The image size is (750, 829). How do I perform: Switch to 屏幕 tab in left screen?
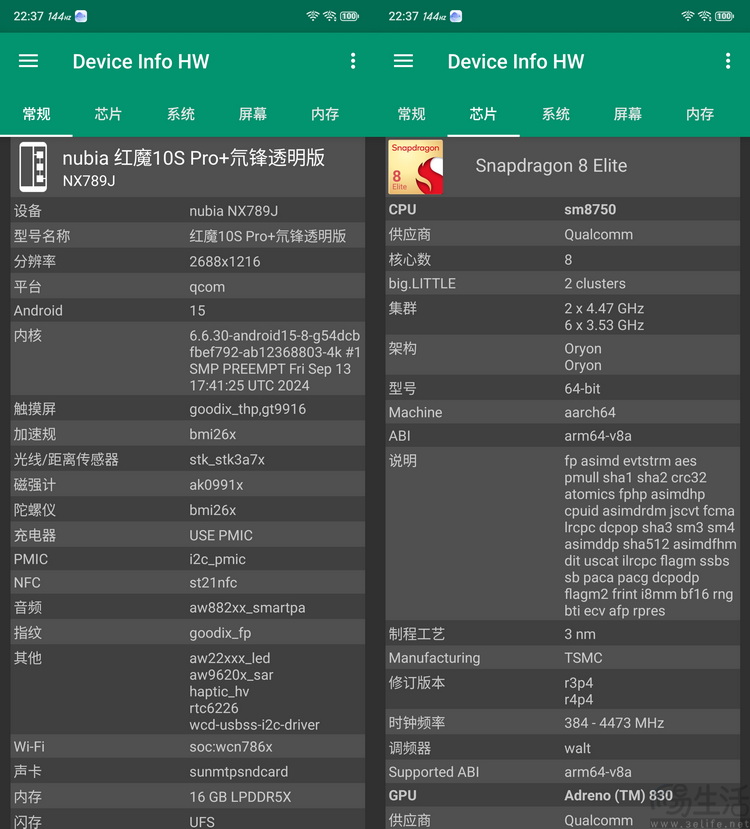pyautogui.click(x=253, y=114)
